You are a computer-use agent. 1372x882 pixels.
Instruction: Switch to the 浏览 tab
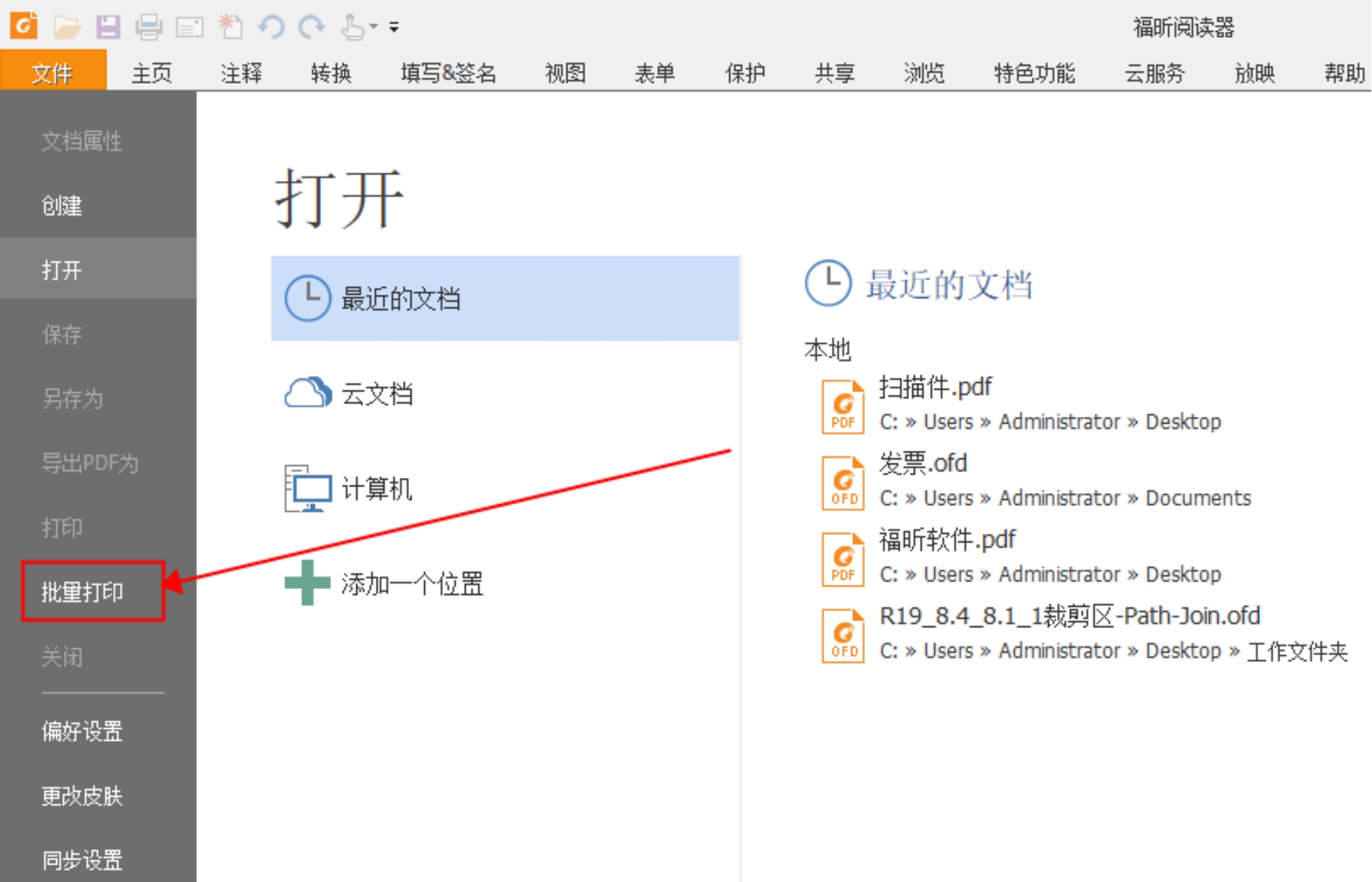click(924, 73)
